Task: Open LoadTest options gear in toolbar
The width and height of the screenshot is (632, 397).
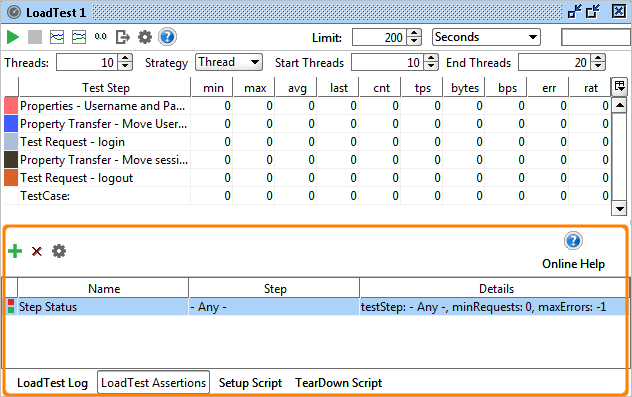Action: 145,37
